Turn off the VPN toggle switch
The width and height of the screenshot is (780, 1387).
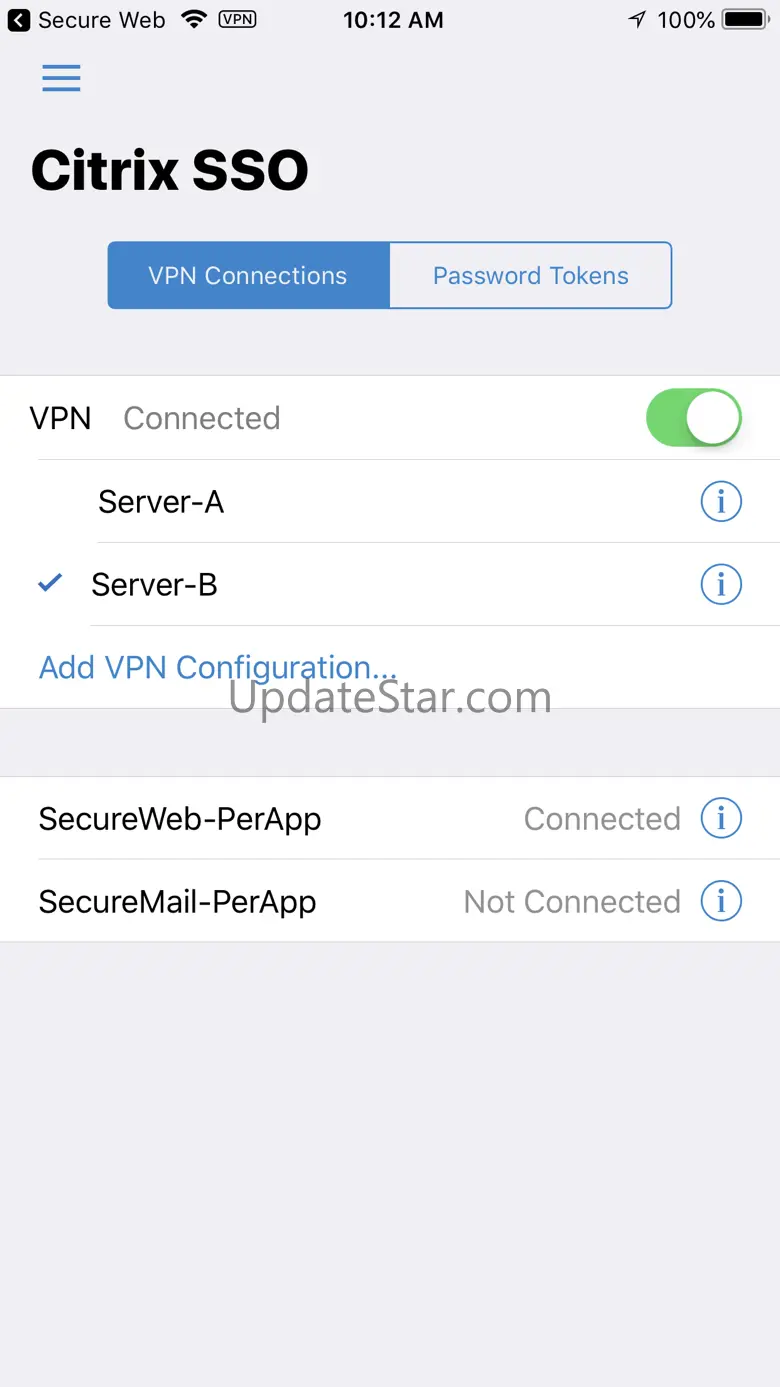(694, 417)
